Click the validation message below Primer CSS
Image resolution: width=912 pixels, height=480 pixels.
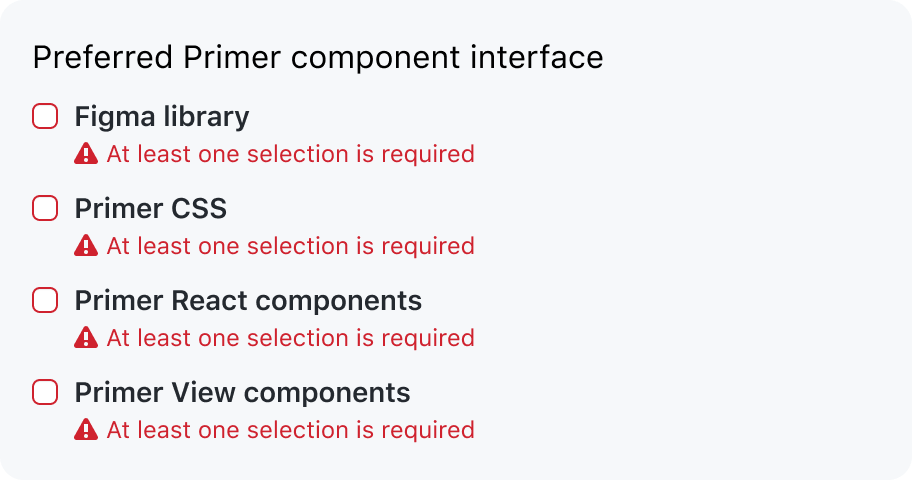point(291,246)
